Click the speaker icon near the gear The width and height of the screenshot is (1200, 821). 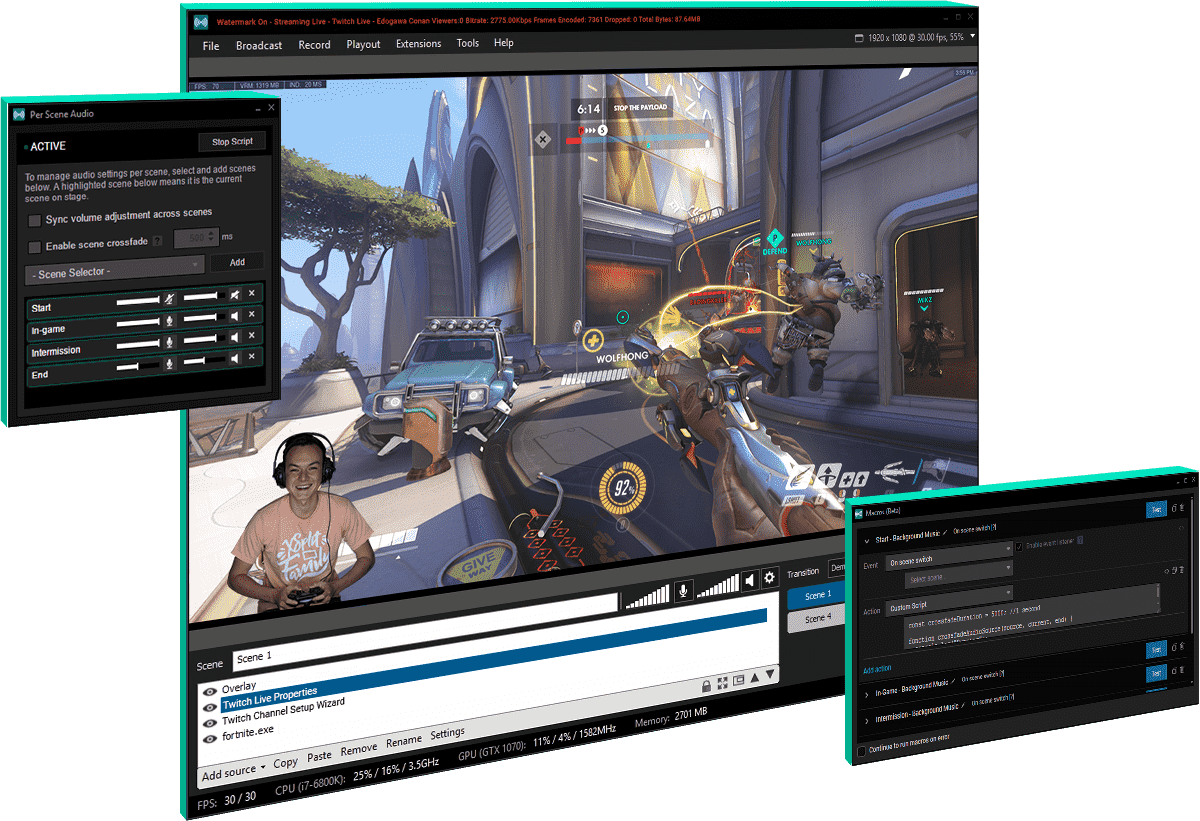click(x=749, y=578)
